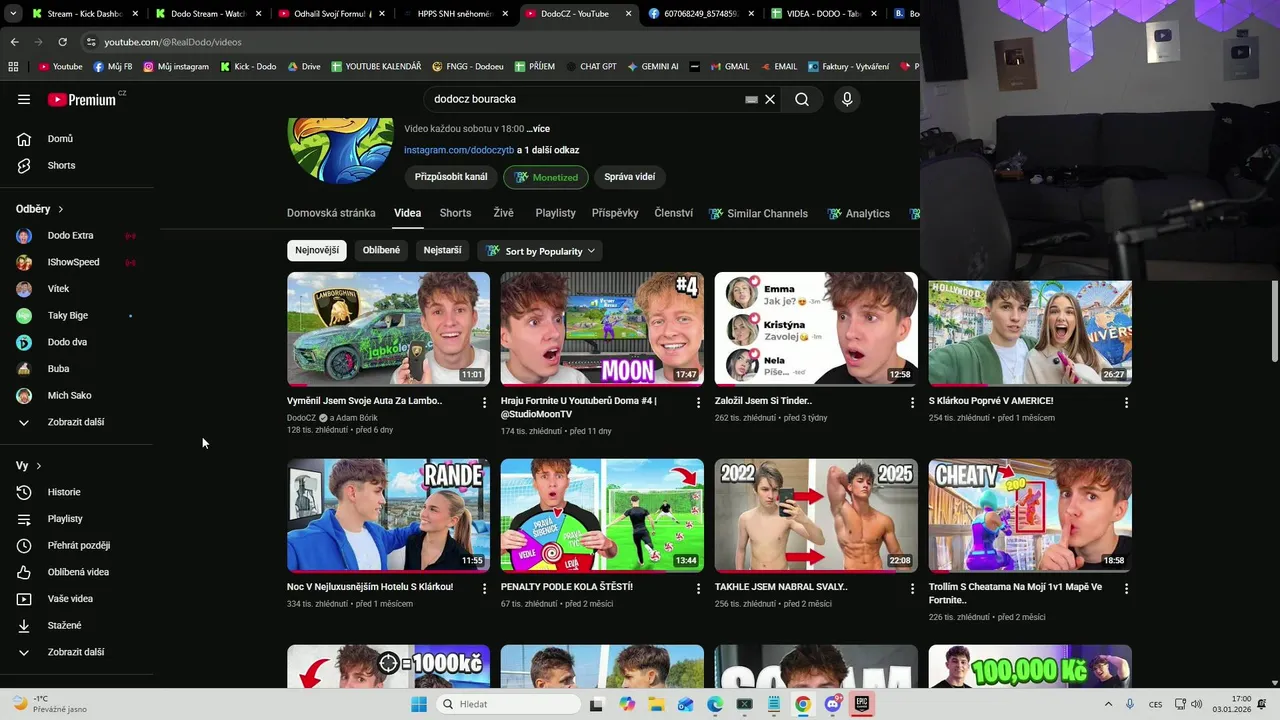Switch to the channel's Shorts tab
The width and height of the screenshot is (1280, 720).
click(x=455, y=213)
